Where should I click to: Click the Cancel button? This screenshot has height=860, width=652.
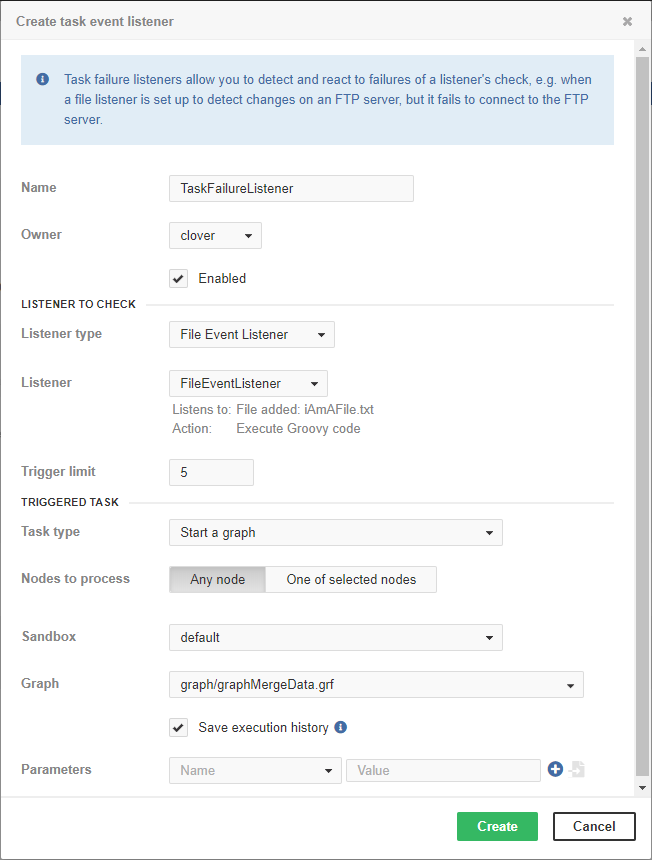tap(594, 826)
